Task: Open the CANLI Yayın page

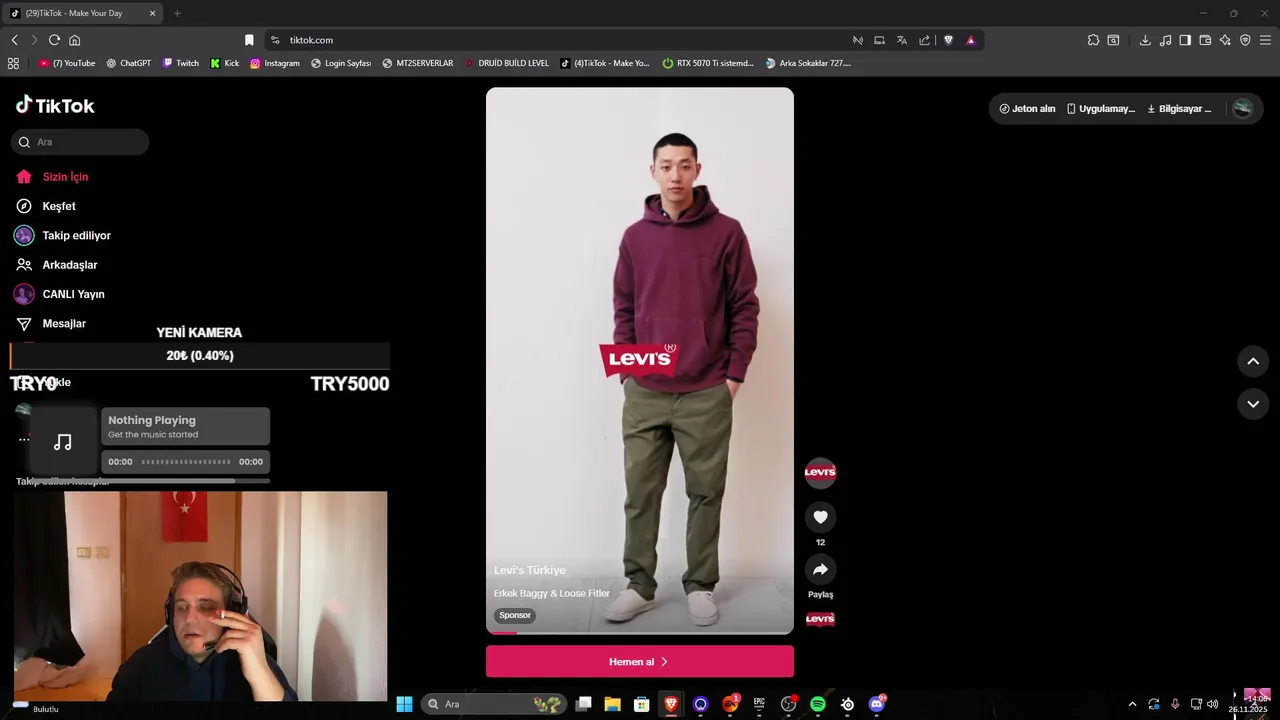Action: pyautogui.click(x=73, y=295)
